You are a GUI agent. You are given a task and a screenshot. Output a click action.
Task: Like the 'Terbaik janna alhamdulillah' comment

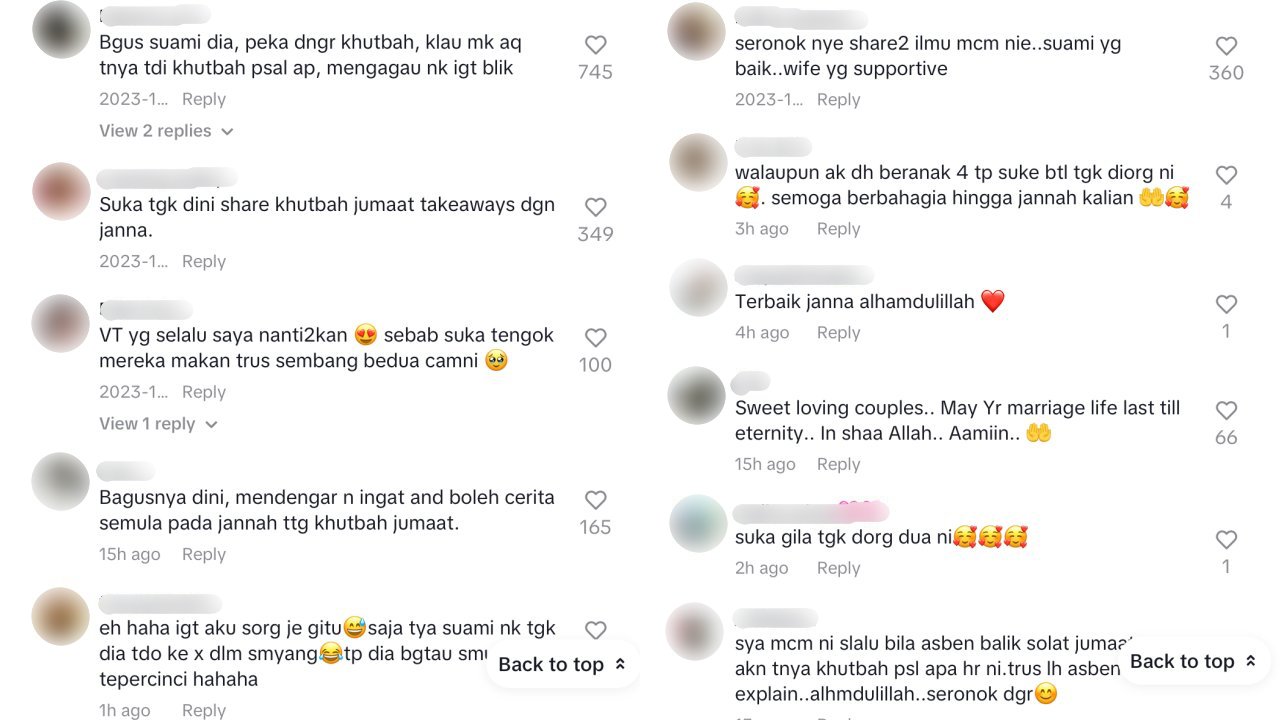coord(1226,304)
